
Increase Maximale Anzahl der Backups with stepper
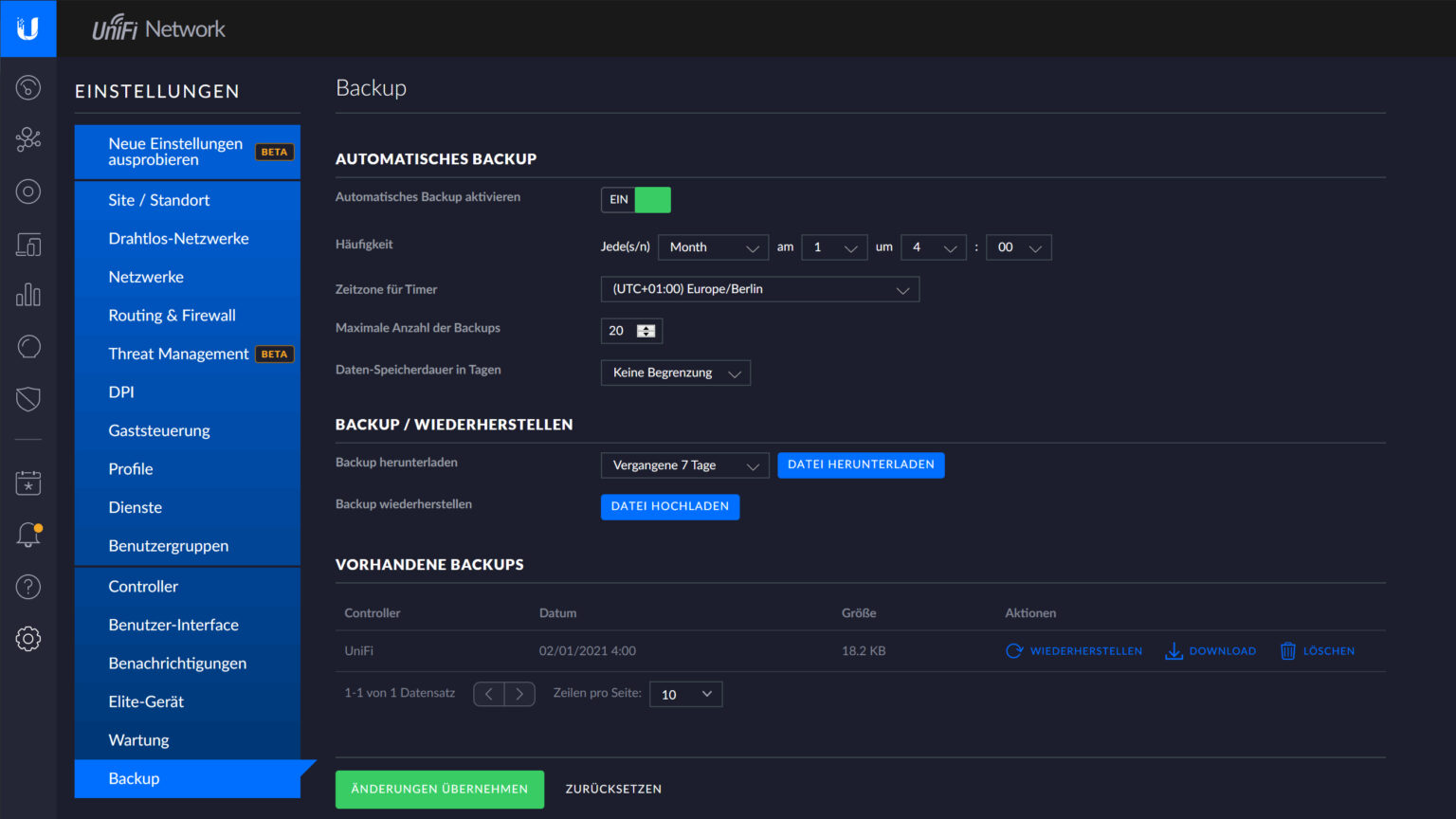pyautogui.click(x=645, y=327)
